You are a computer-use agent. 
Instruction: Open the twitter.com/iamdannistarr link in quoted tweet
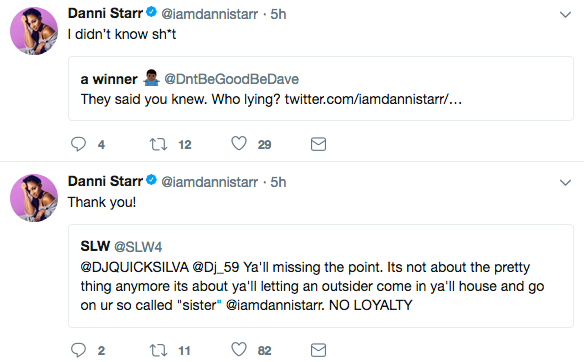click(373, 99)
